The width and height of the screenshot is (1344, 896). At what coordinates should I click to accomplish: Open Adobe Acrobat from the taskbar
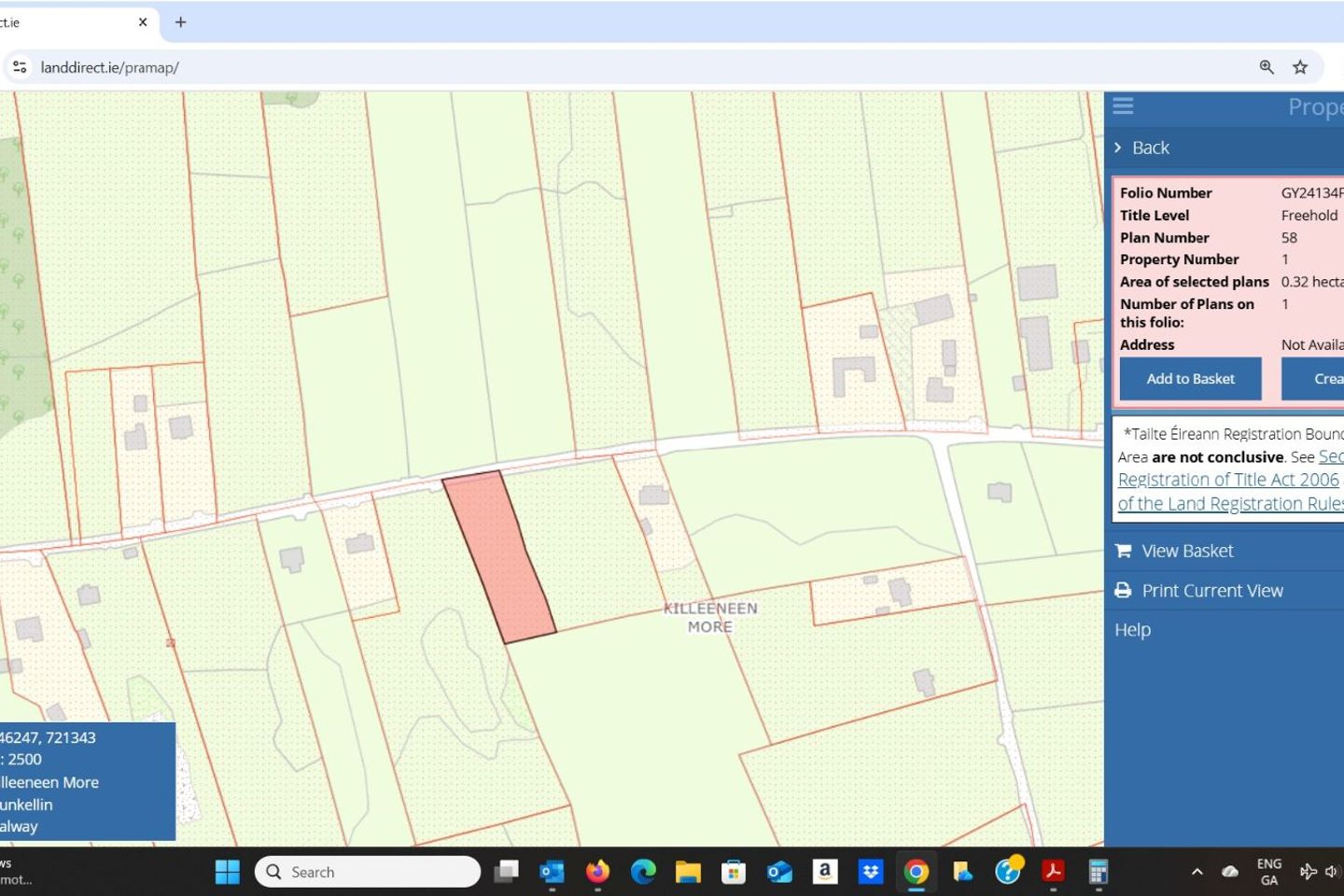[x=1053, y=872]
